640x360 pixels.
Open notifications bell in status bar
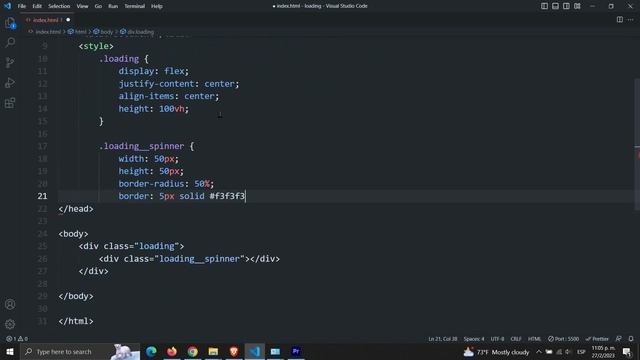[631, 339]
